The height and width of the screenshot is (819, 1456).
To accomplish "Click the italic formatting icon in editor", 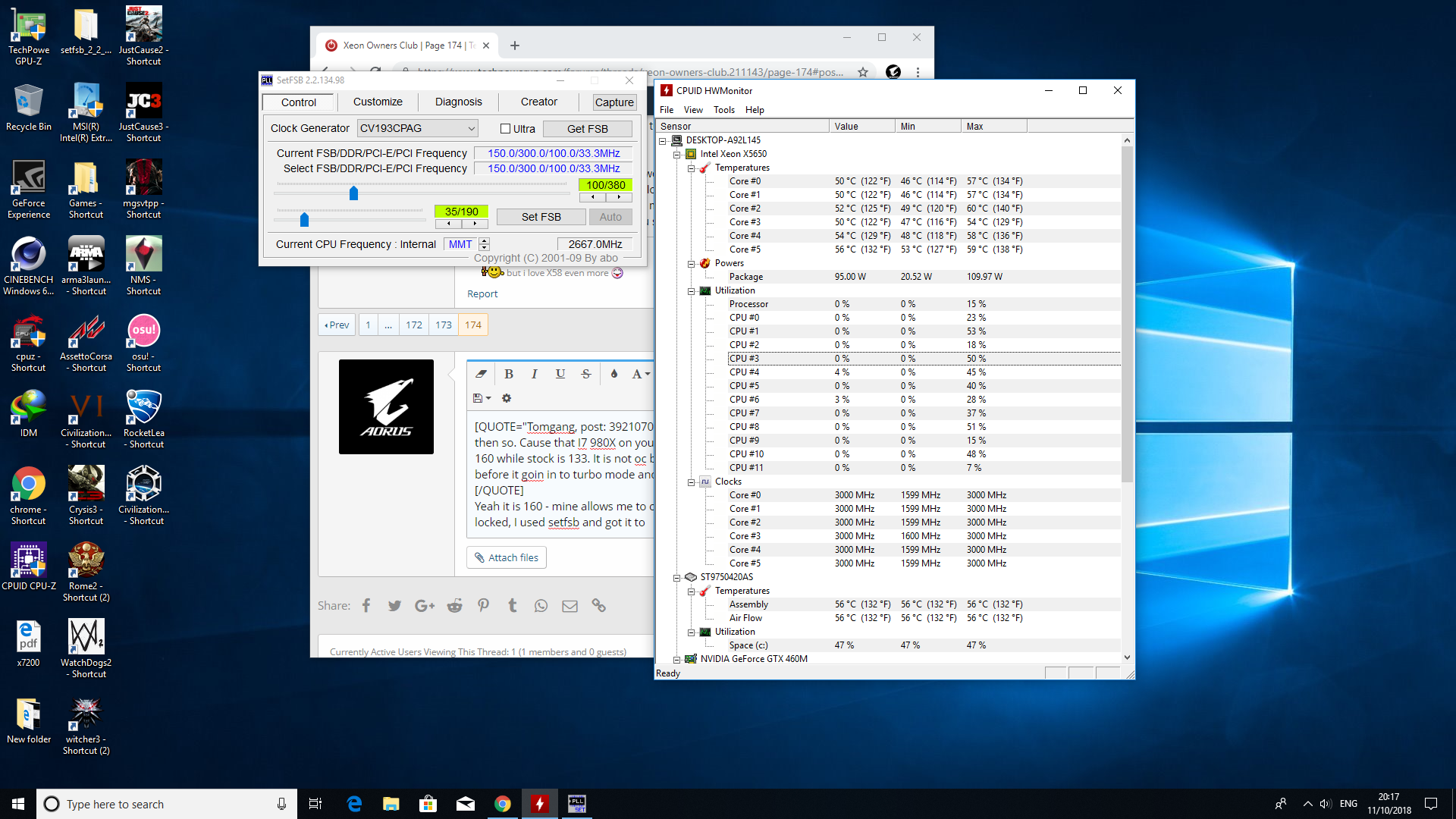I will click(x=535, y=374).
